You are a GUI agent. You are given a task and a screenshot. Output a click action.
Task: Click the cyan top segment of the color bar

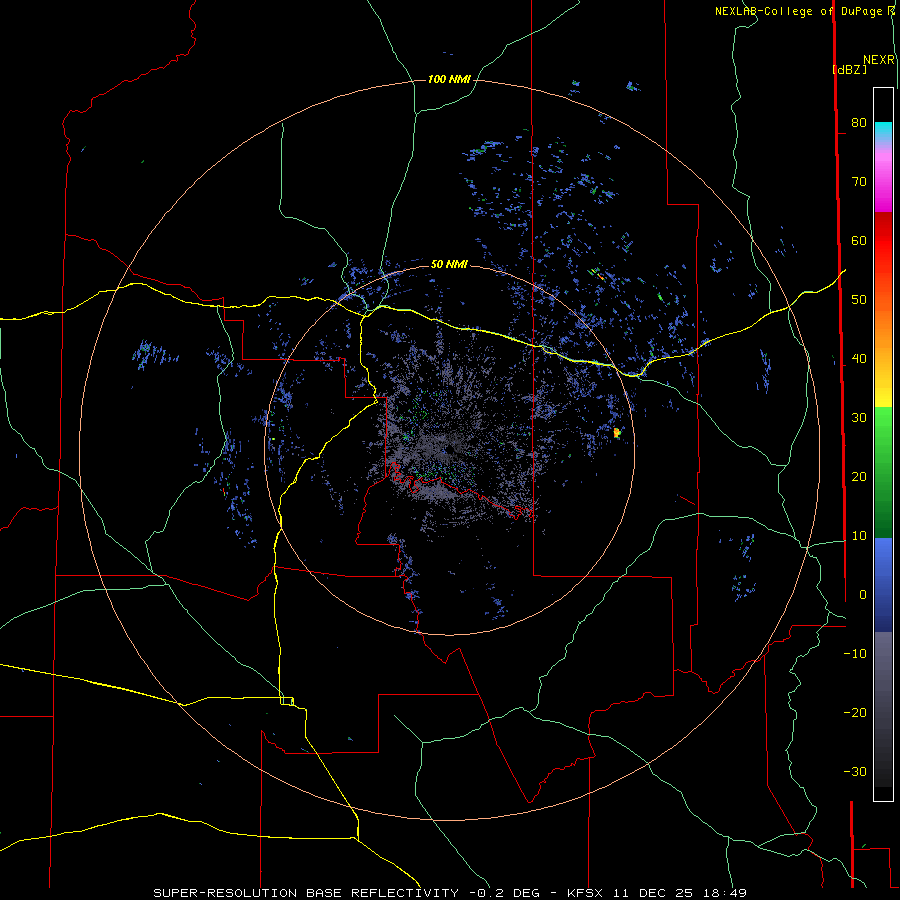coord(883,132)
